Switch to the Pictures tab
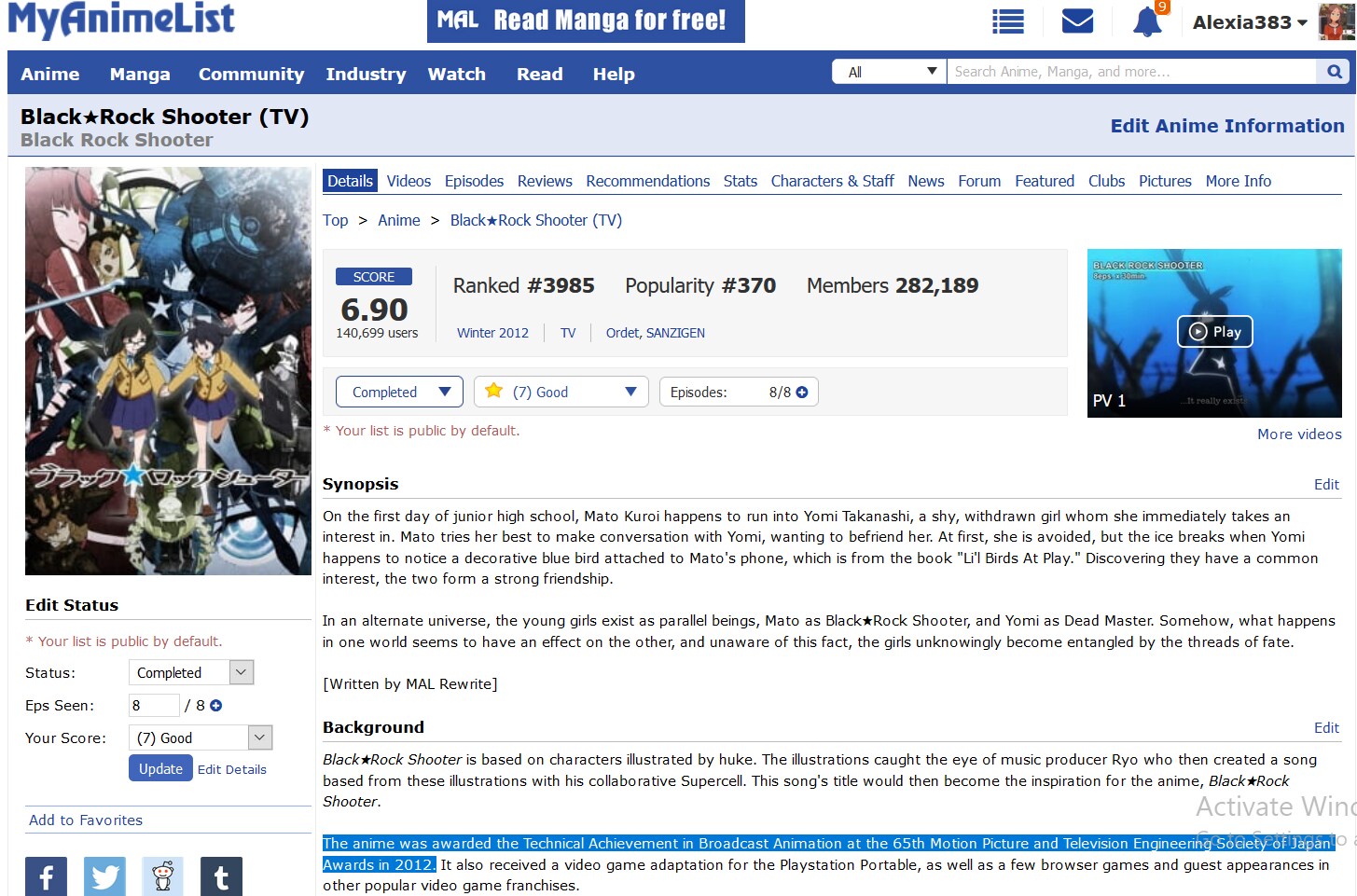1357x896 pixels. [x=1165, y=181]
